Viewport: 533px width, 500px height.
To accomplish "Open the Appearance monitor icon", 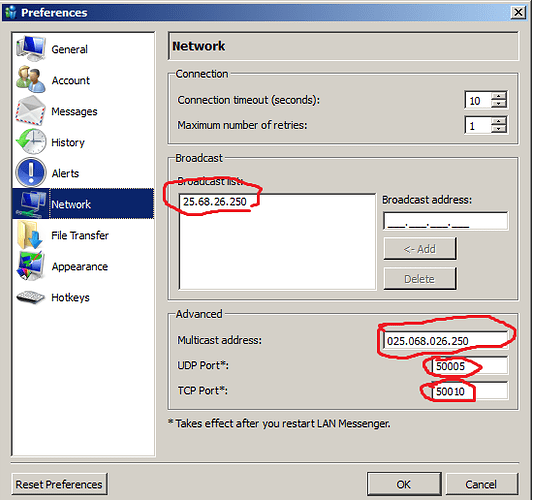I will [31, 266].
